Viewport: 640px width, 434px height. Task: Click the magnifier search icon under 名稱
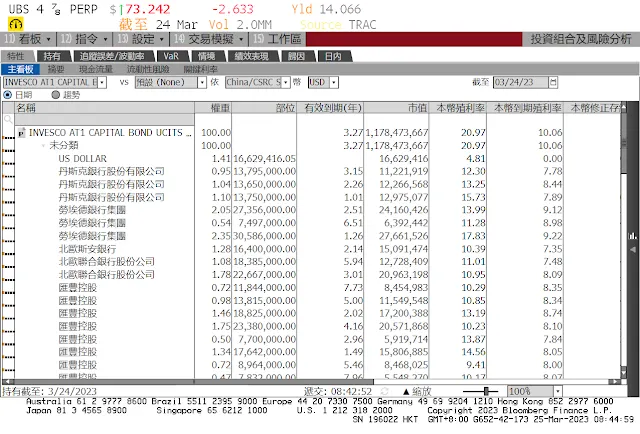(8, 120)
